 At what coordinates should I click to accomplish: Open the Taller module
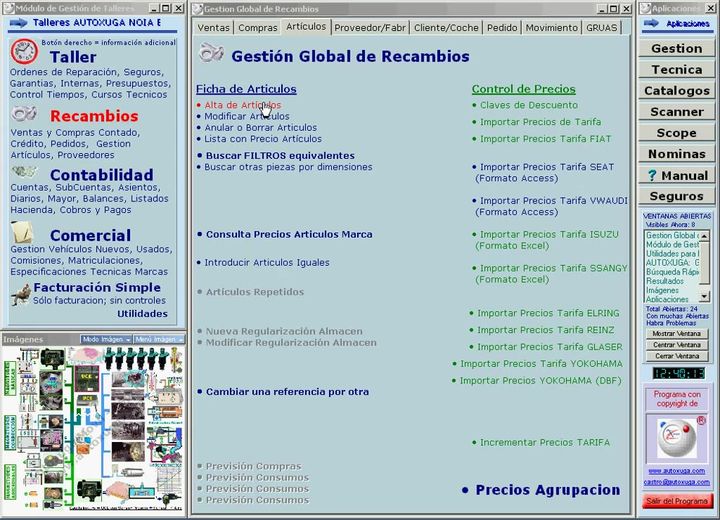tap(73, 57)
